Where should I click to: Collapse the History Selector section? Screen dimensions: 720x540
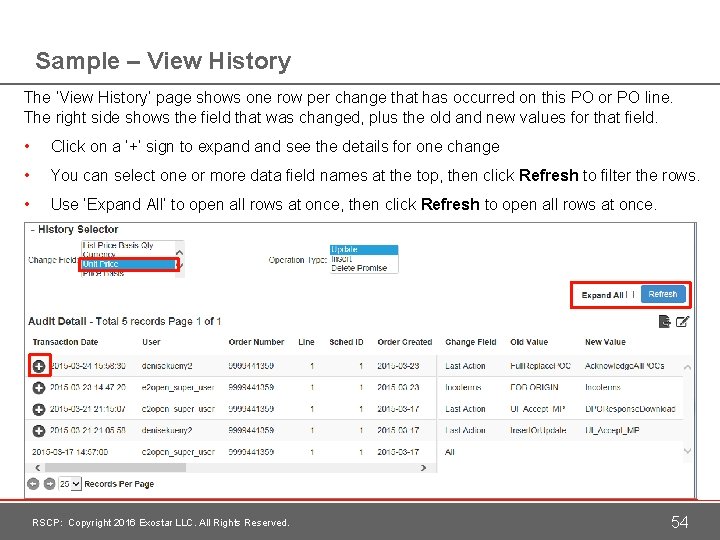click(x=33, y=229)
